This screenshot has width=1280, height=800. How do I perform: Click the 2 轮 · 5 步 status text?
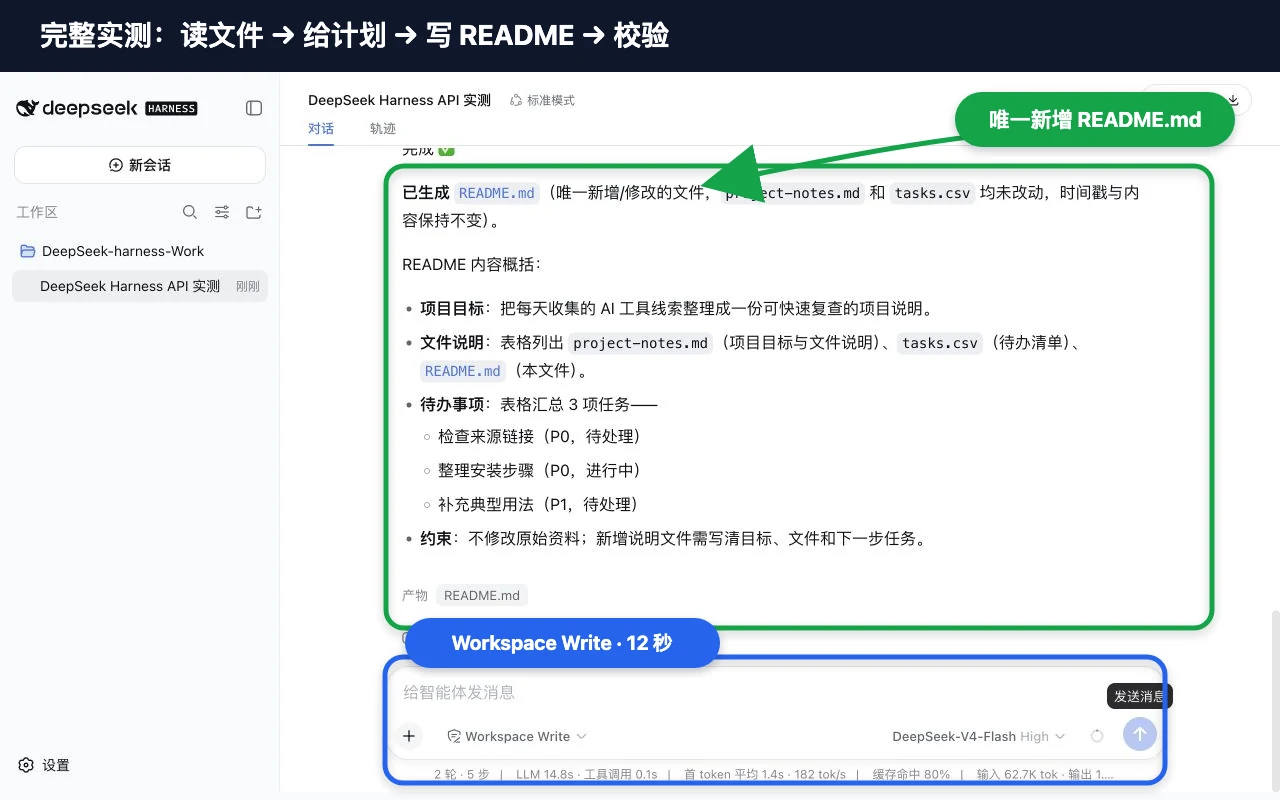click(462, 774)
